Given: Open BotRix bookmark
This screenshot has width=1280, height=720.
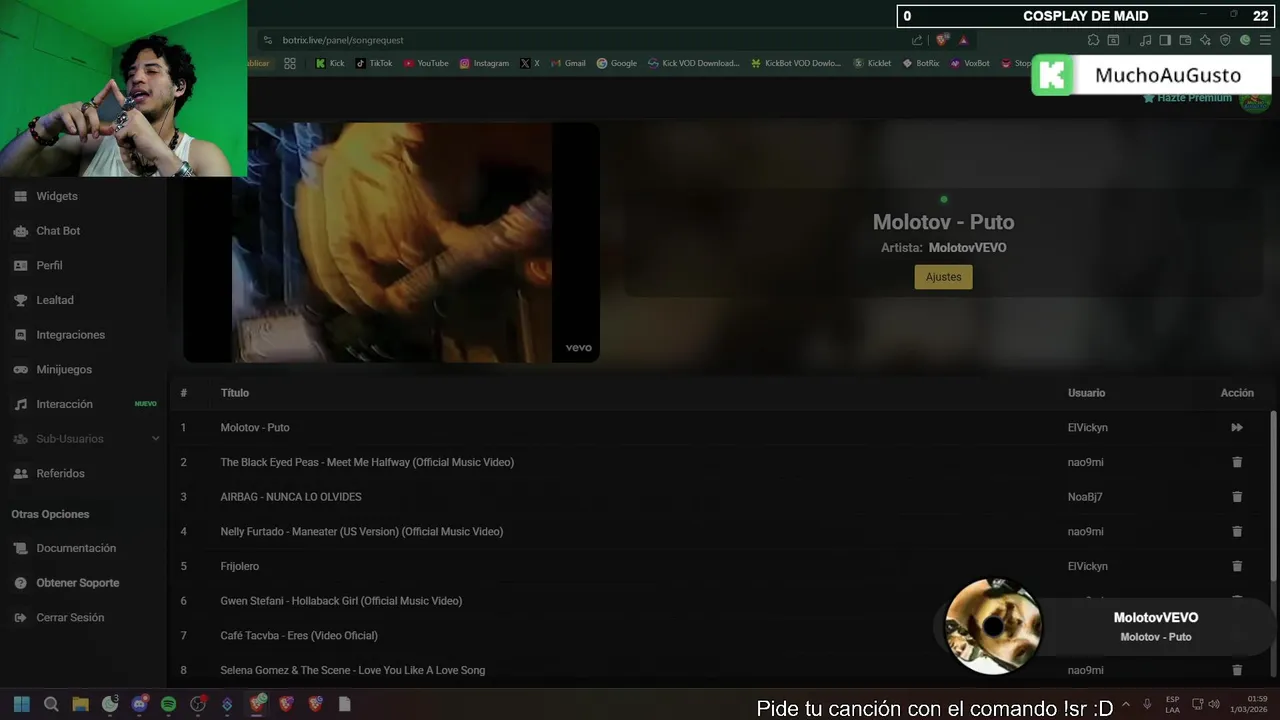Looking at the screenshot, I should tap(921, 63).
